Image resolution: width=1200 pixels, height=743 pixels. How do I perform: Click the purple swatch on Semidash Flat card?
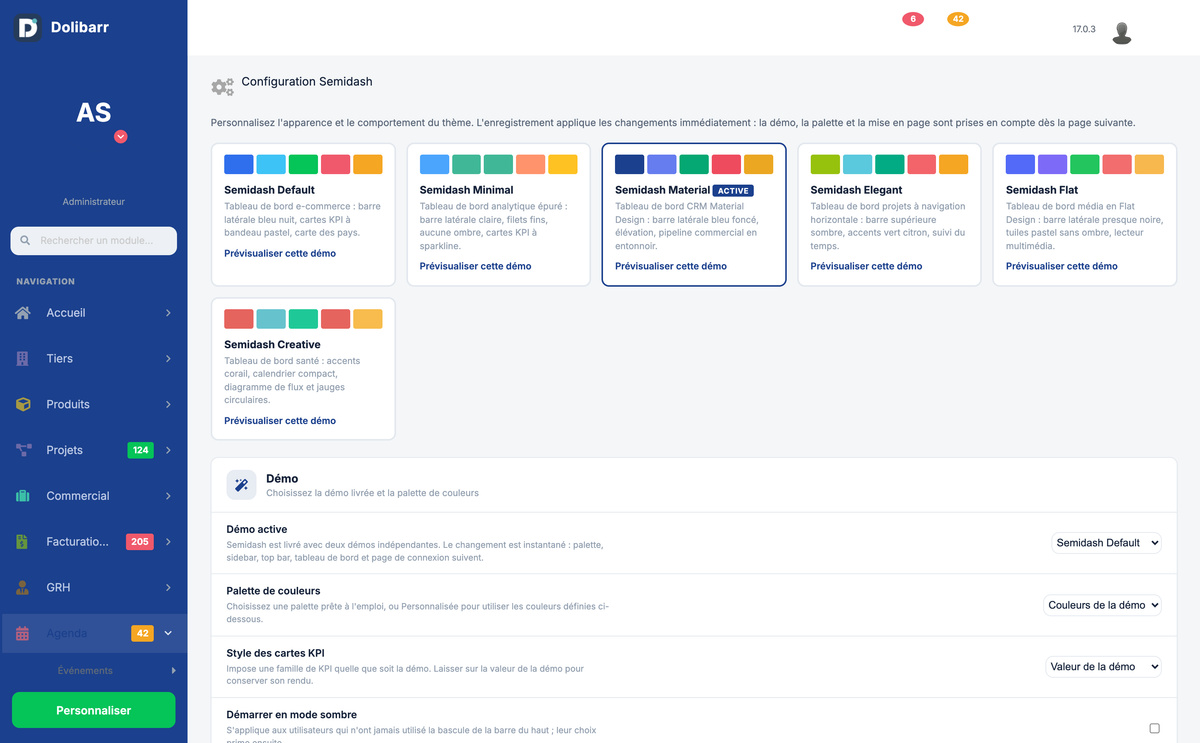(1053, 164)
